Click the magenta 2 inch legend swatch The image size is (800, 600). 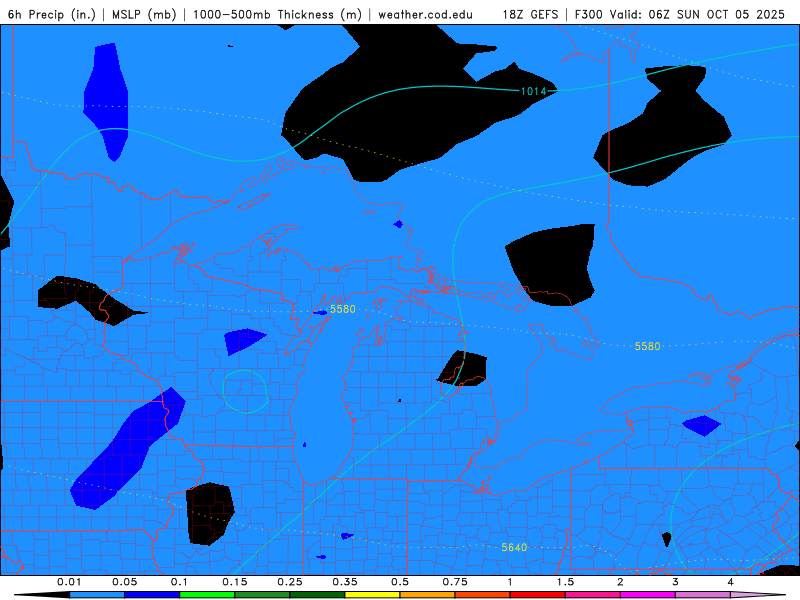pos(648,595)
